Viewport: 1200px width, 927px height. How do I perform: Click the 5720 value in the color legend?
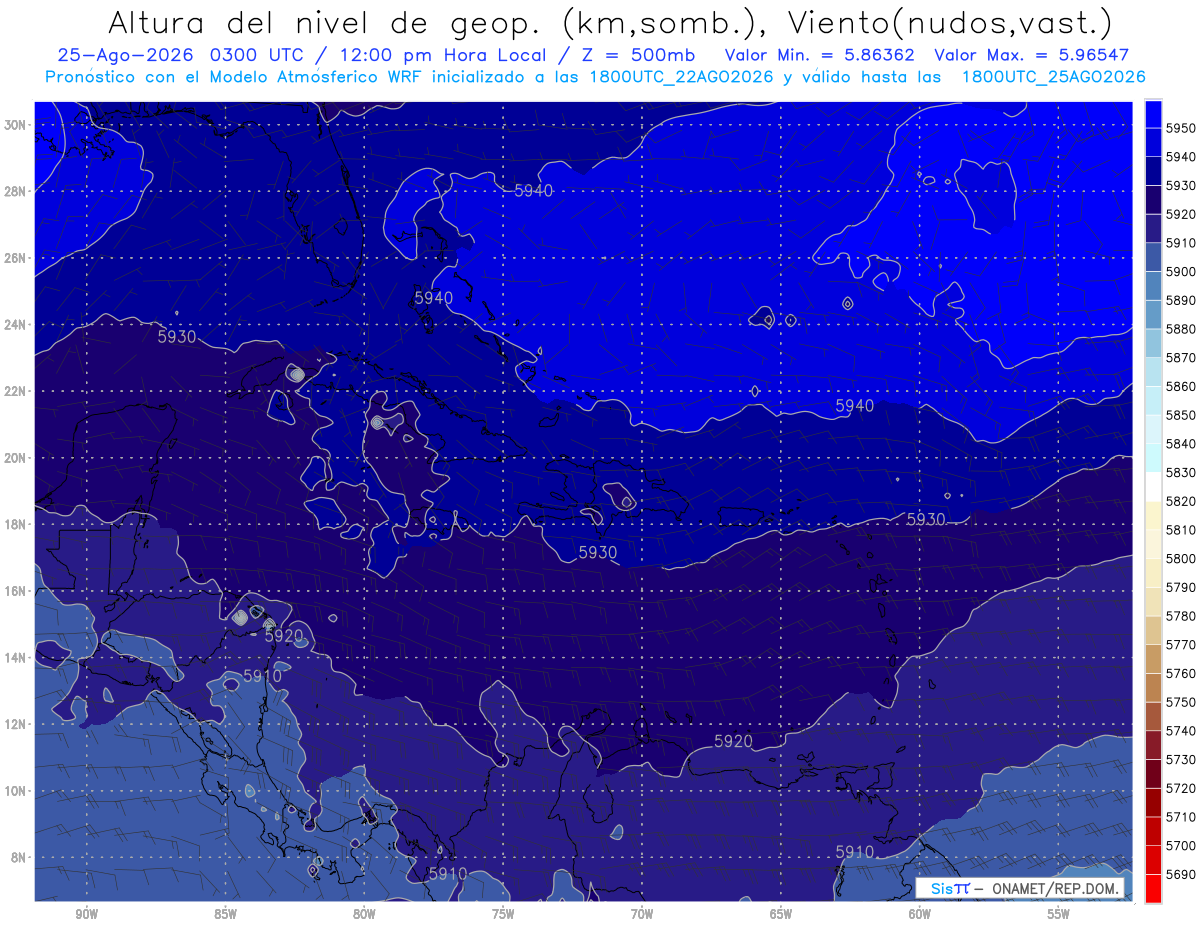pos(1181,788)
